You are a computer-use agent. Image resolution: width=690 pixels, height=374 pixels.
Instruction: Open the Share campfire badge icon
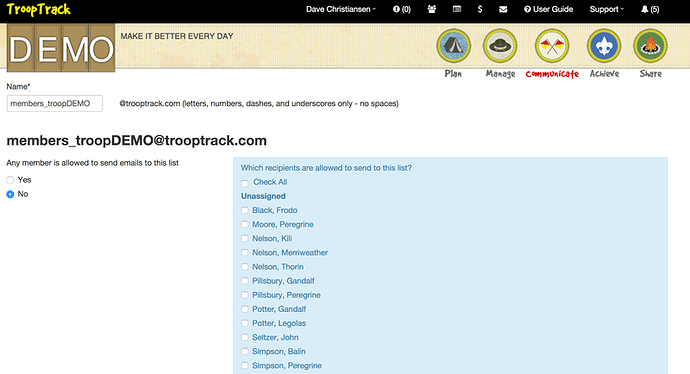pyautogui.click(x=650, y=46)
